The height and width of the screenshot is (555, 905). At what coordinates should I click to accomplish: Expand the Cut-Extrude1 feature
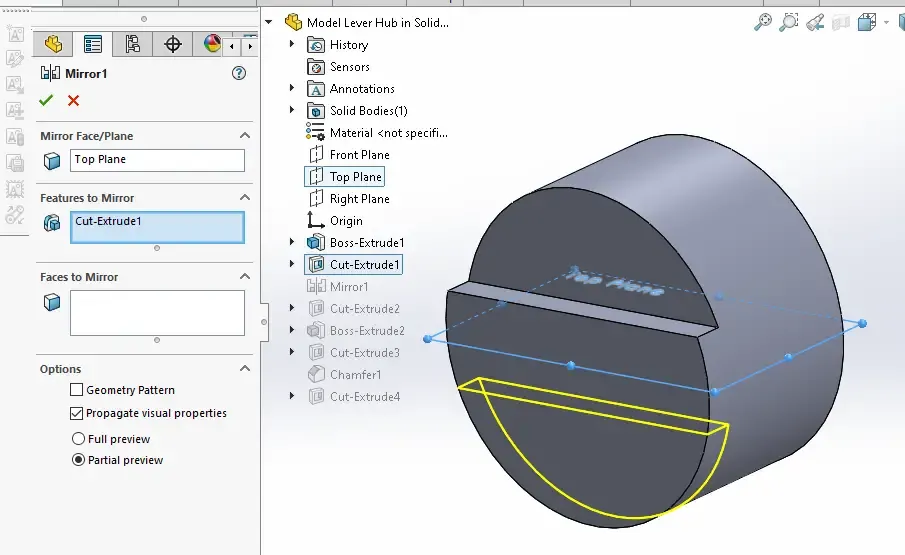291,264
